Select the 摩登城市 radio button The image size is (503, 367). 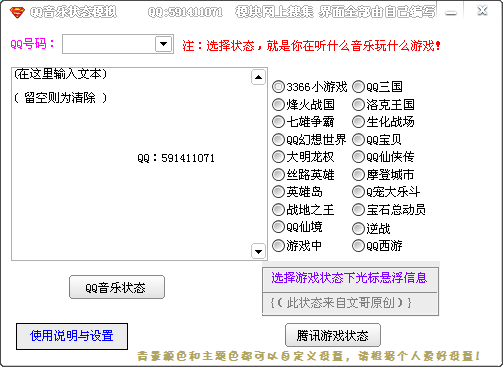point(358,174)
